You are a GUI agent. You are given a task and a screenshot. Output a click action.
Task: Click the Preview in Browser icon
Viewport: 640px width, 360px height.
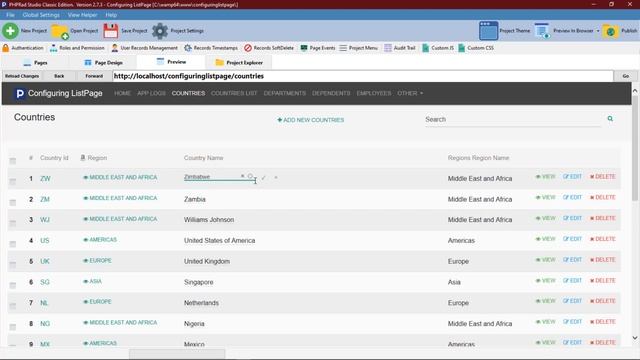542,31
